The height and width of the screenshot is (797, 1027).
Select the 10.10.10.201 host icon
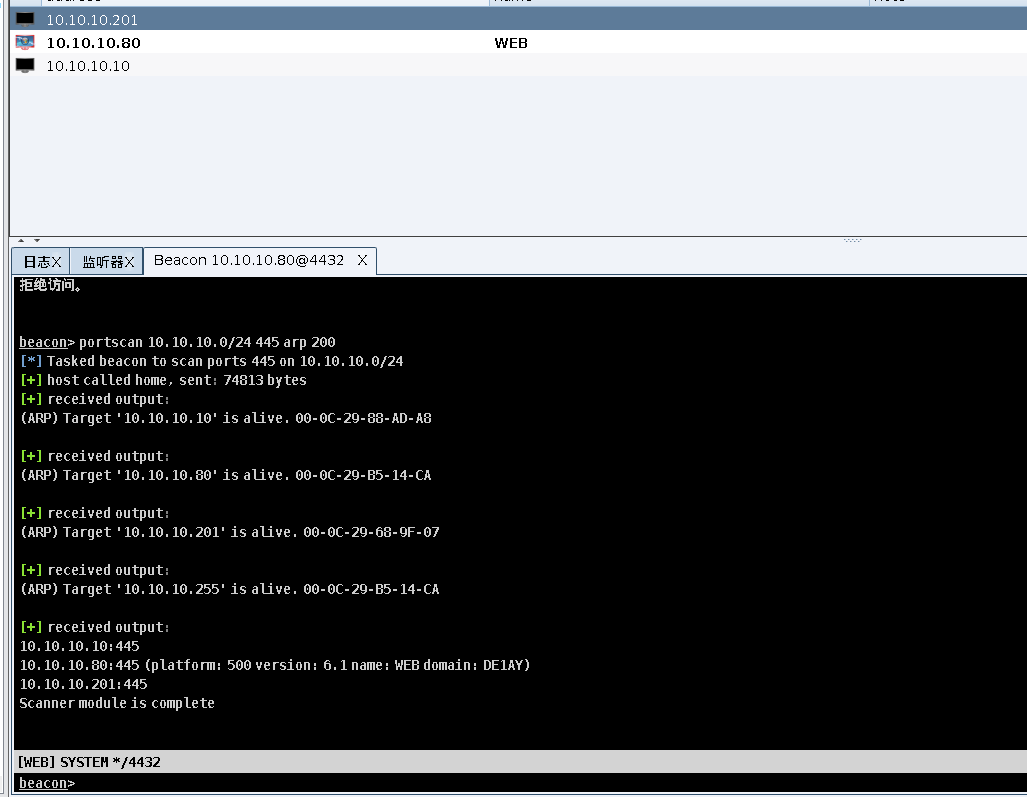[x=25, y=19]
